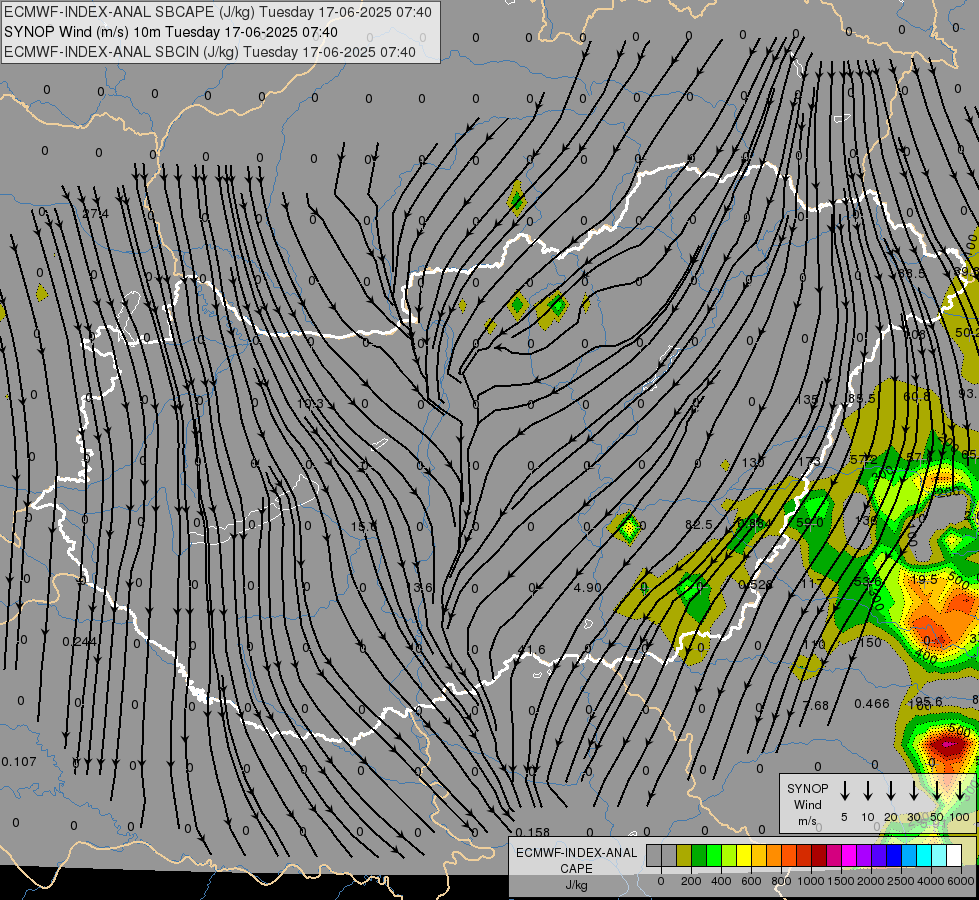Select the cyan swatch left of the 4000 tick
Screen dimensions: 979x900
tap(925, 855)
